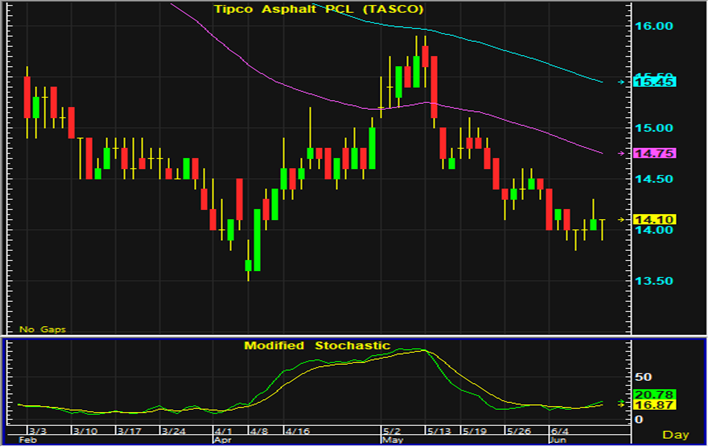The width and height of the screenshot is (709, 447).
Task: Click the cyan arrow beside 15.45
Action: coord(622,82)
